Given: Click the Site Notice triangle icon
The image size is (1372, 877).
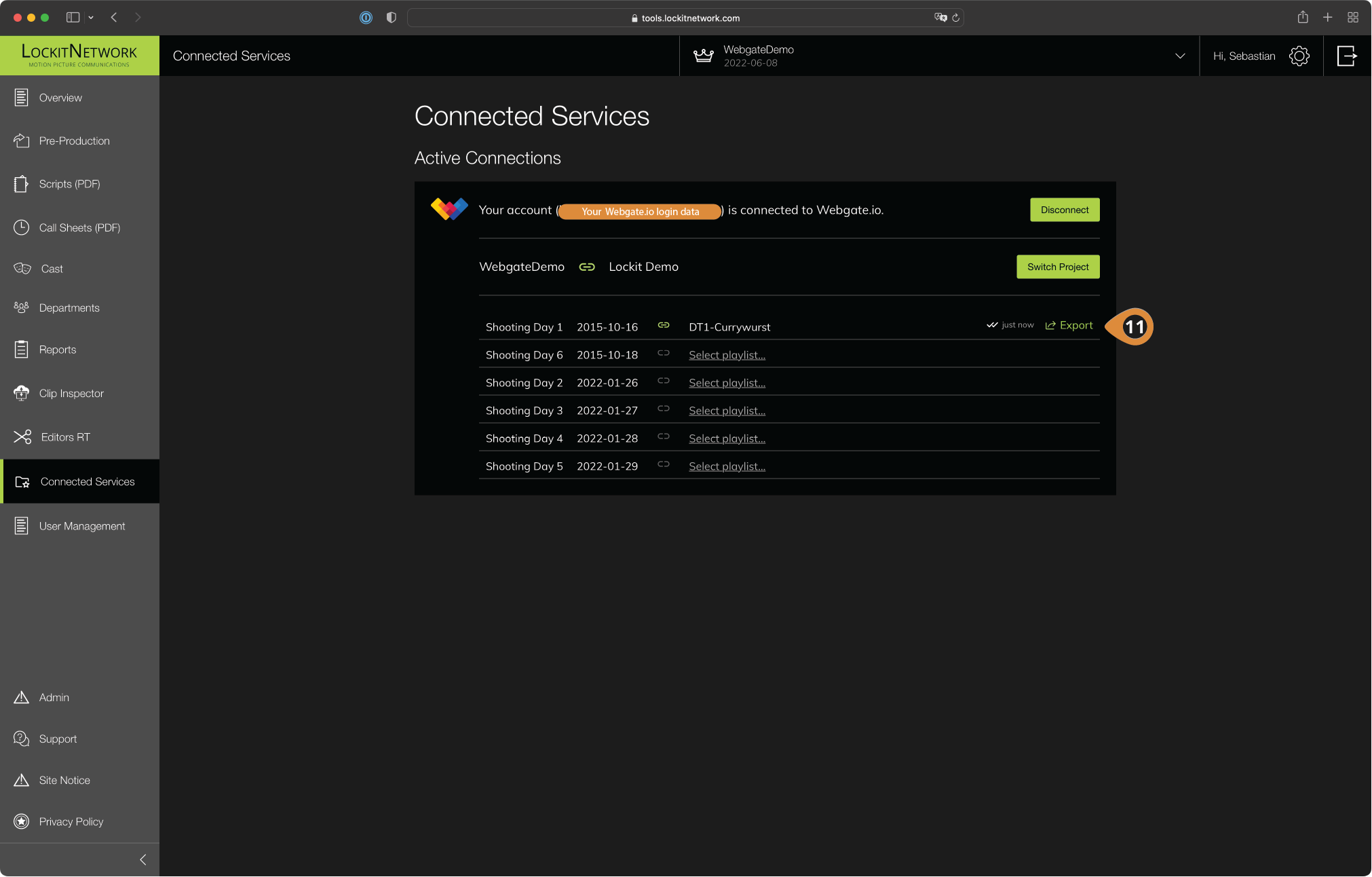Looking at the screenshot, I should point(22,780).
